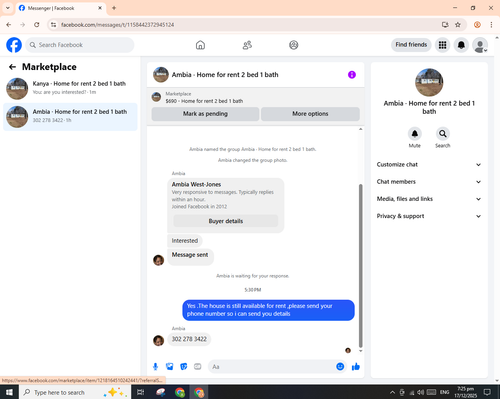
Task: Click the 302 278 3422 message
Action: point(189,339)
